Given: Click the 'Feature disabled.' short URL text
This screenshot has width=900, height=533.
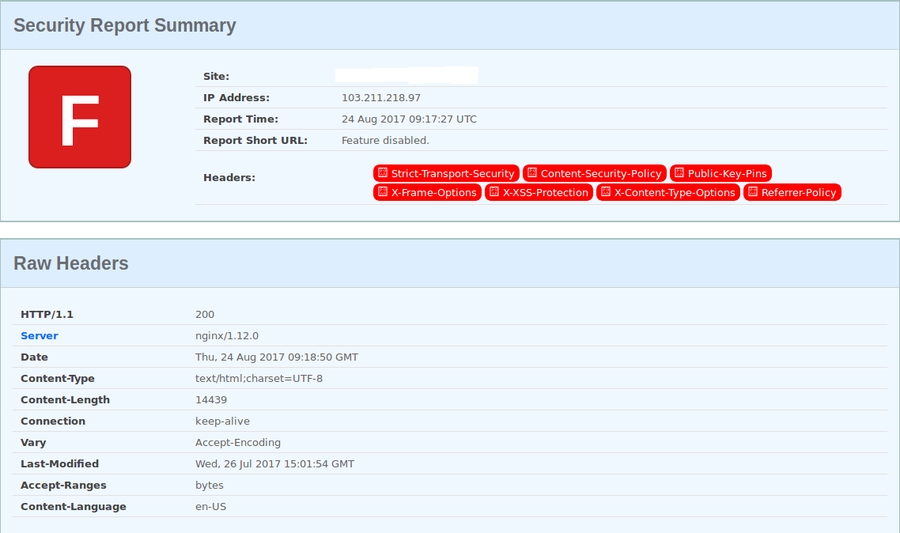Looking at the screenshot, I should (385, 141).
